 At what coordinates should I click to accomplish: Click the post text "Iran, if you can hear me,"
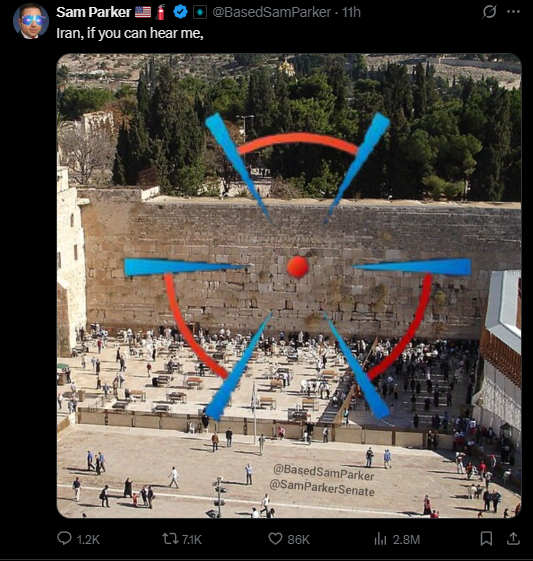point(130,33)
